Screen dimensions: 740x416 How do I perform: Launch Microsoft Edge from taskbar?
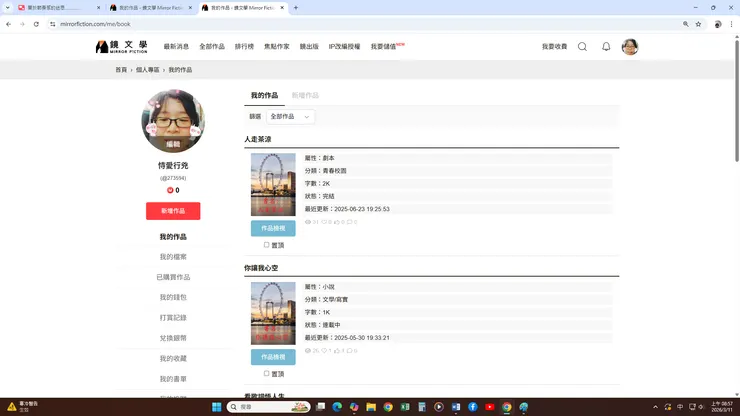pyautogui.click(x=337, y=407)
